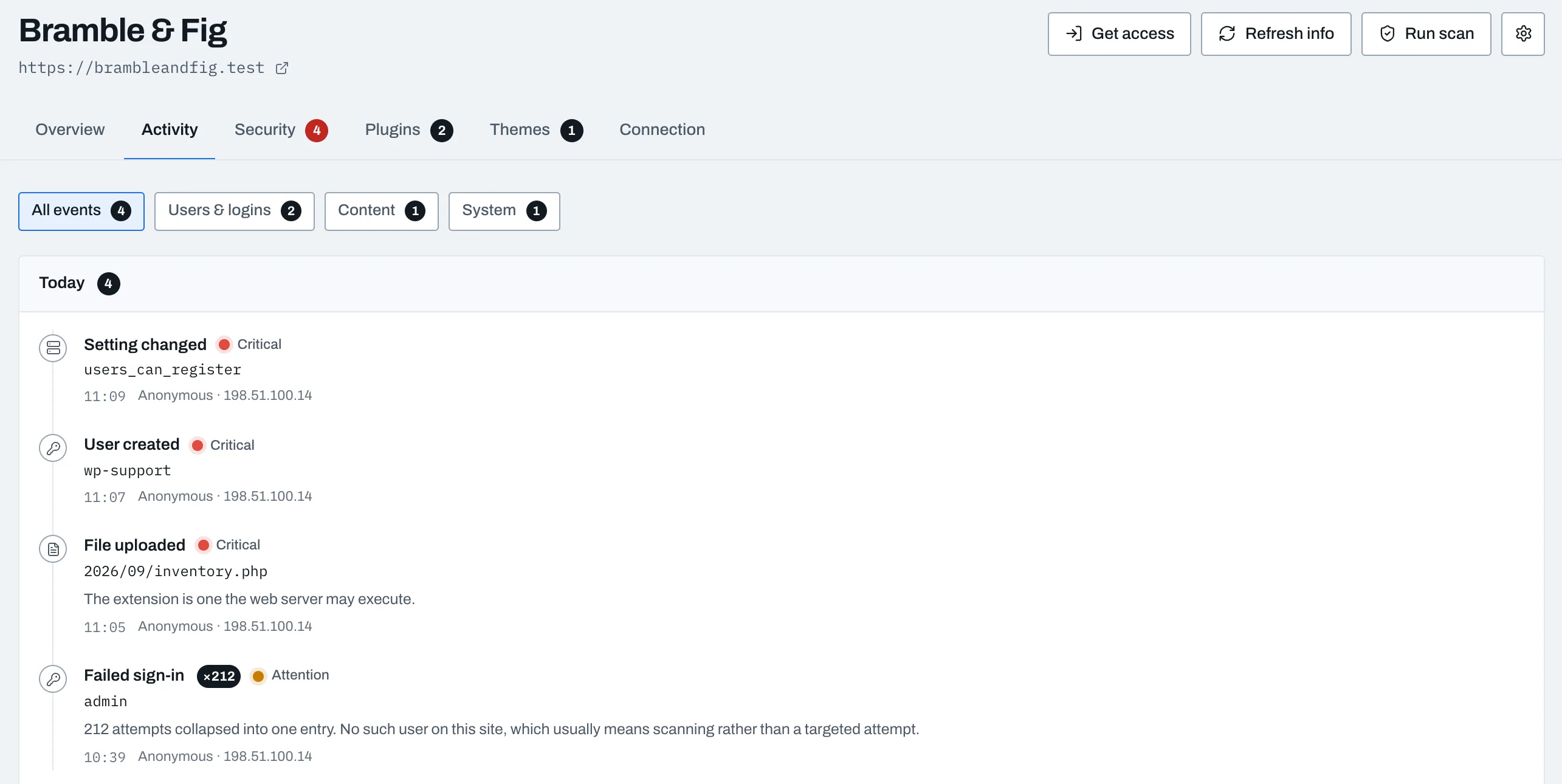Click the Get access button

pos(1119,34)
